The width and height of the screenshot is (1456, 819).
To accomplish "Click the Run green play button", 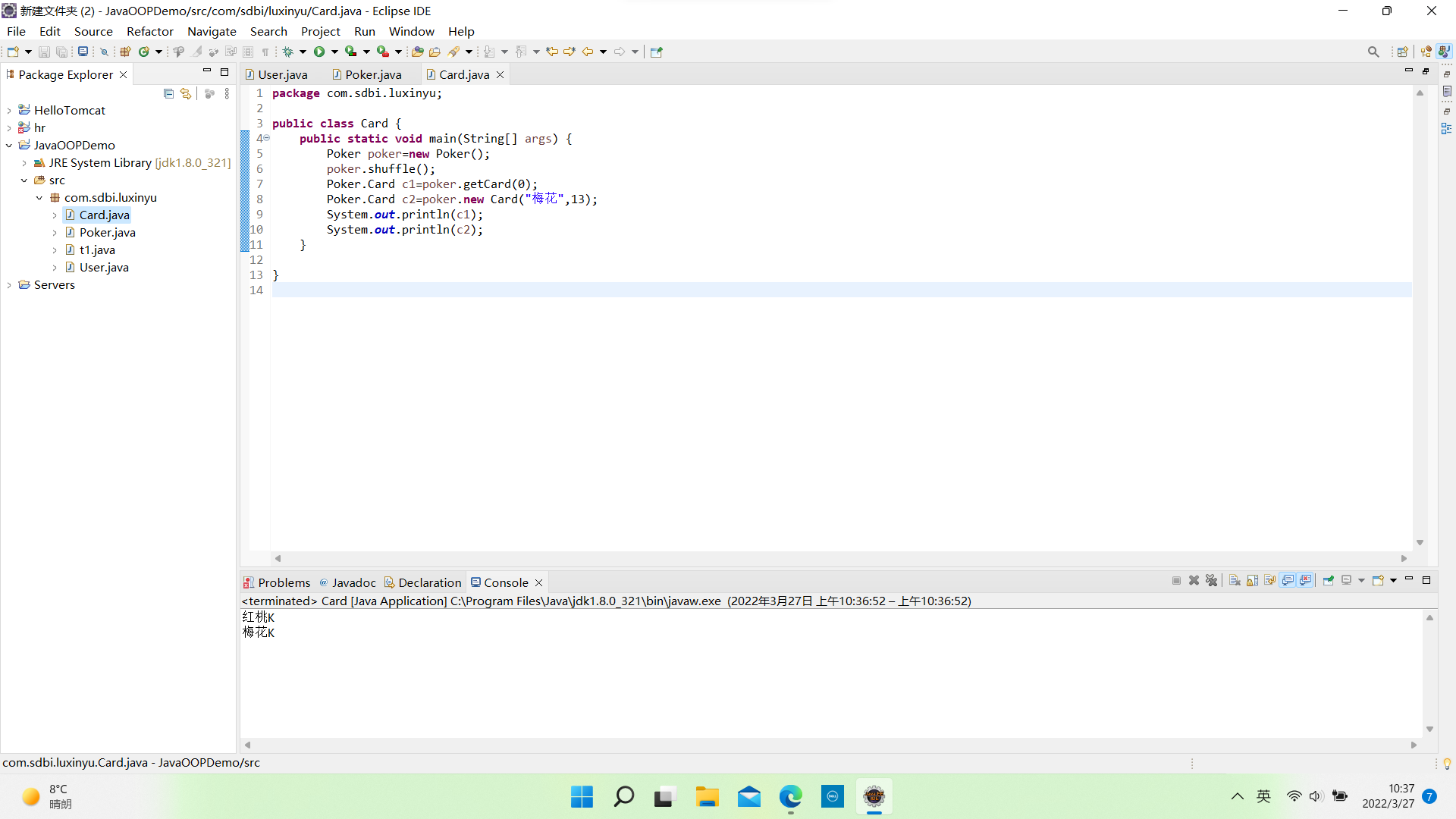I will (319, 52).
